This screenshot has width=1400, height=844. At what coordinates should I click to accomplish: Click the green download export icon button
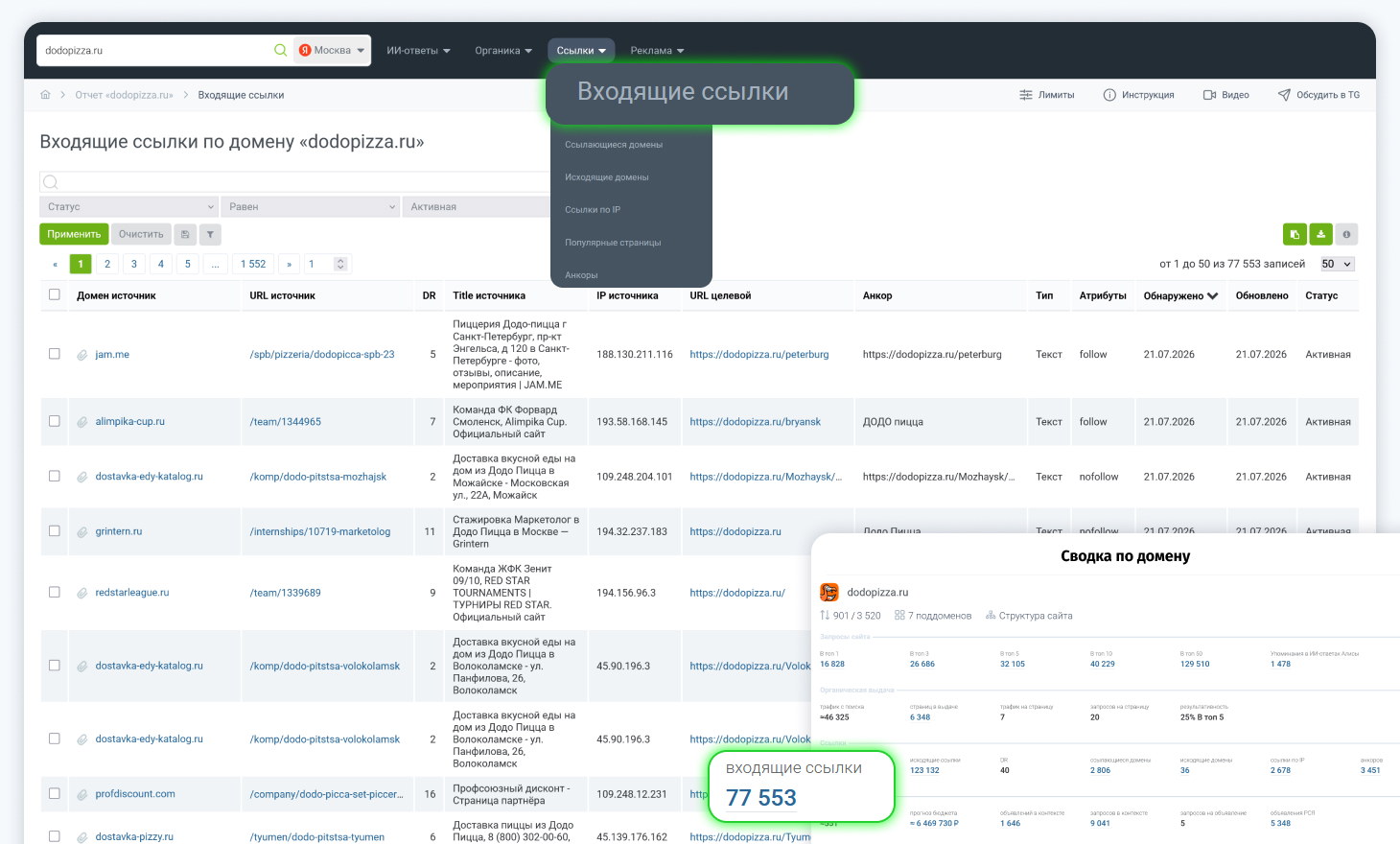tap(1320, 234)
